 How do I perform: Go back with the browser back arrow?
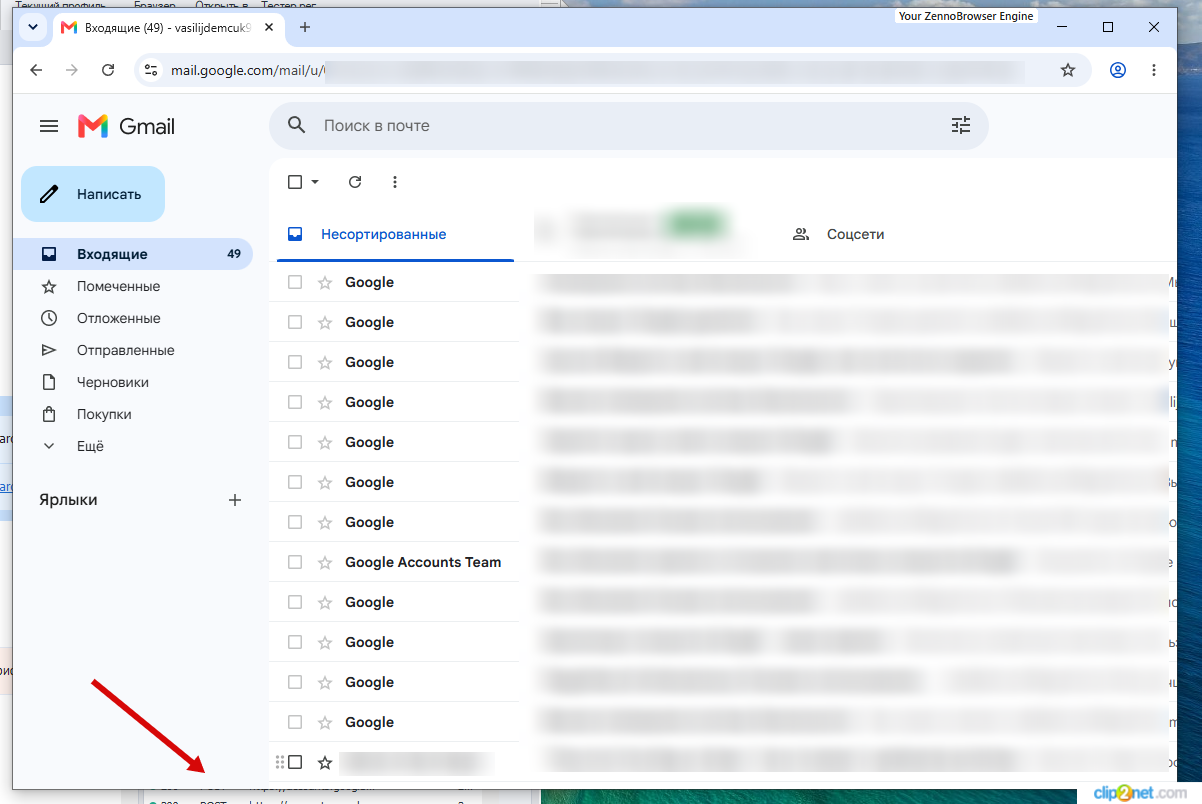(x=36, y=70)
